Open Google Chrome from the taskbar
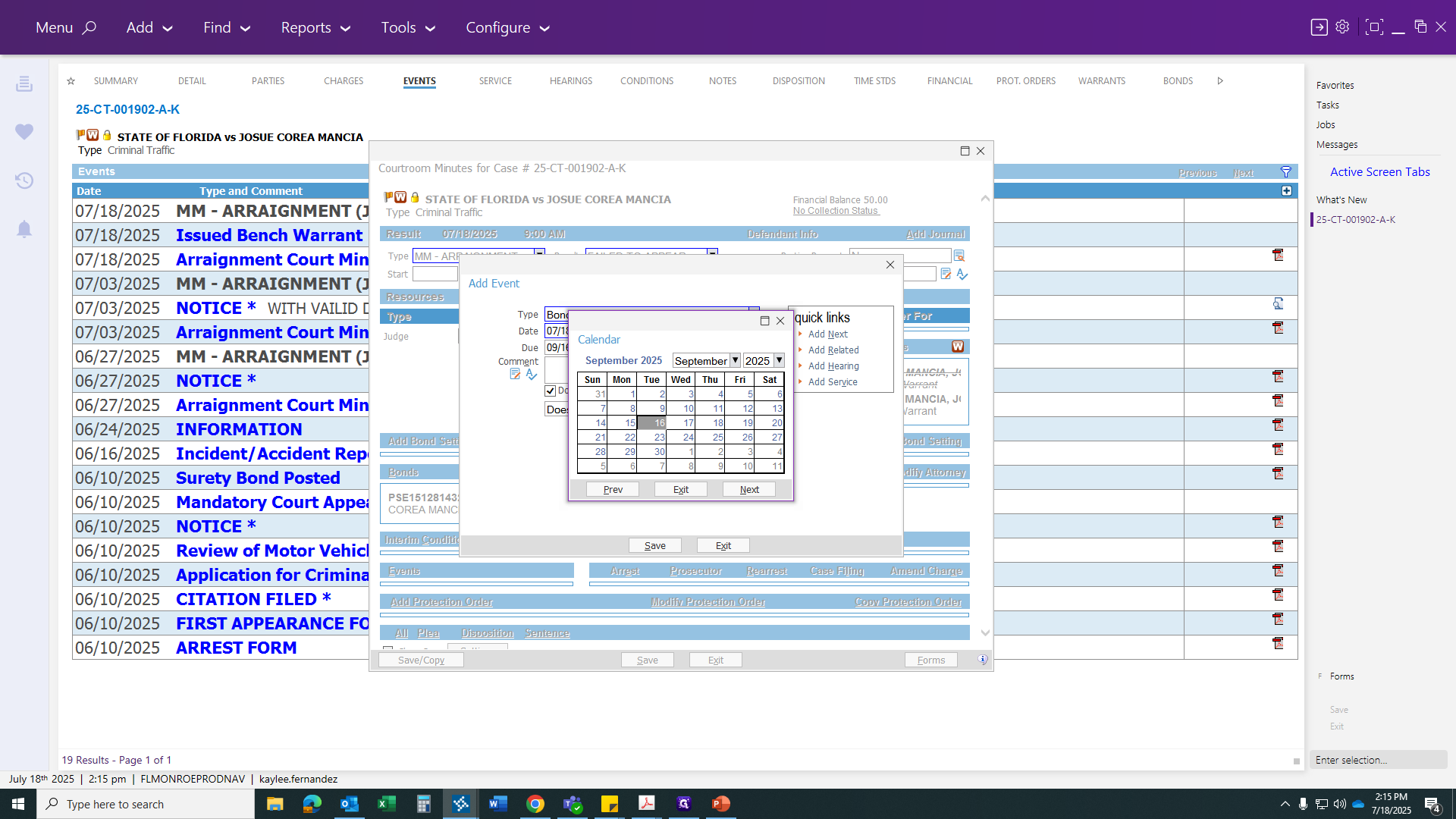The image size is (1456, 819). point(535,804)
